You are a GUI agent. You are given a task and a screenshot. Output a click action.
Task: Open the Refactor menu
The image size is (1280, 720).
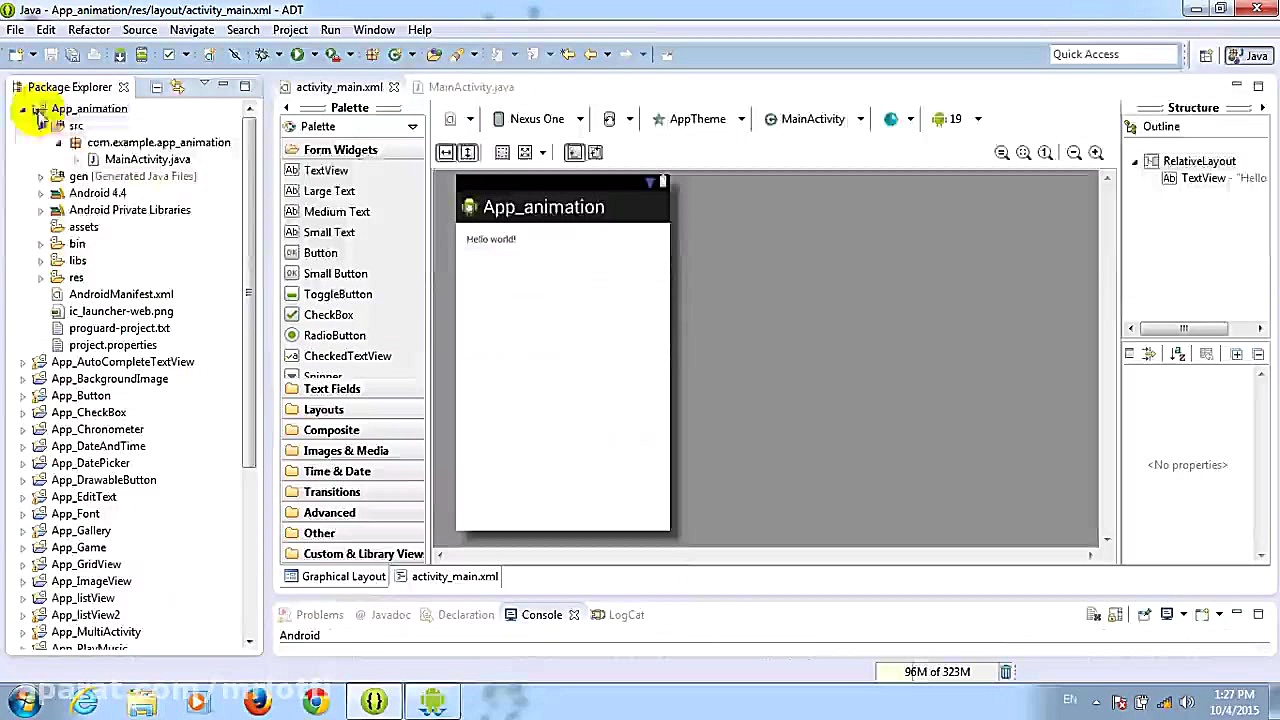89,30
